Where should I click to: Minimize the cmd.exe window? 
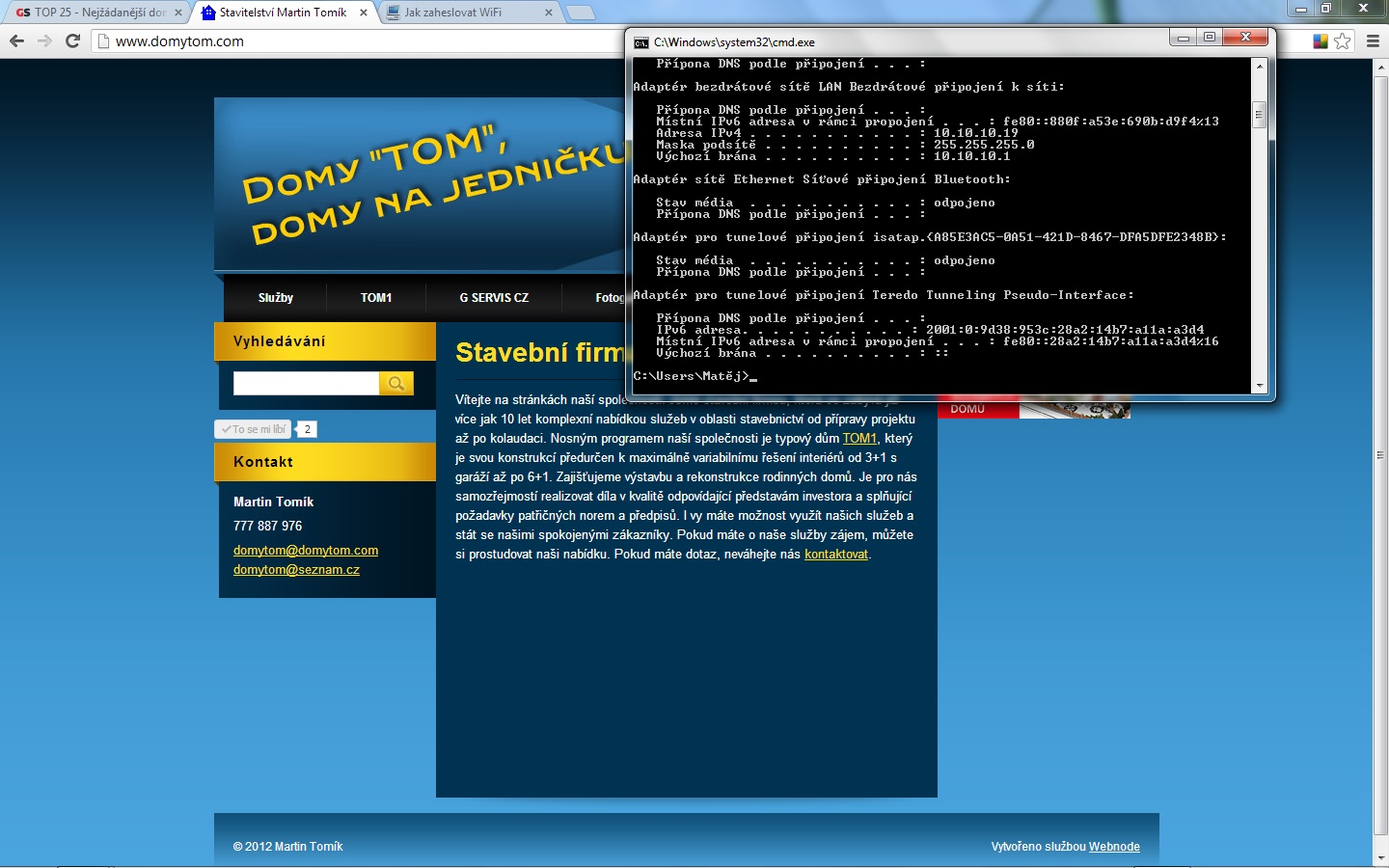(1183, 37)
